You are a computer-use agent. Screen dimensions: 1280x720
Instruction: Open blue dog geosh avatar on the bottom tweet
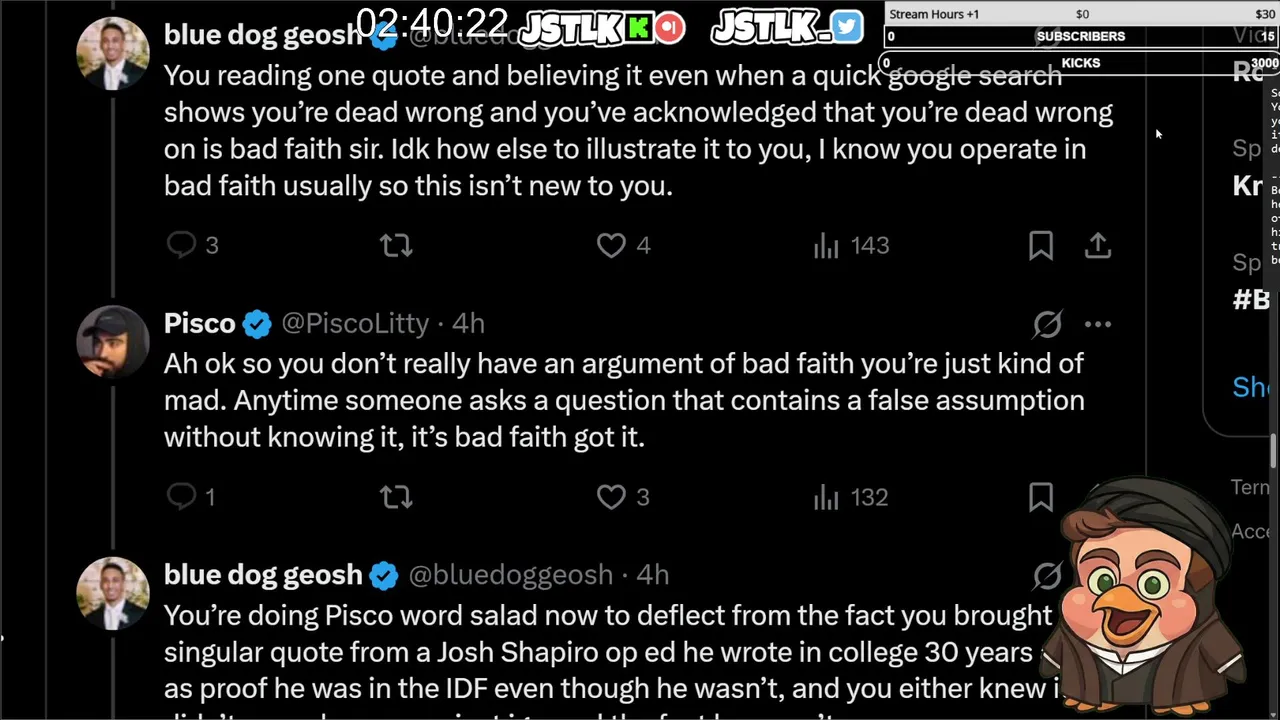tap(112, 592)
